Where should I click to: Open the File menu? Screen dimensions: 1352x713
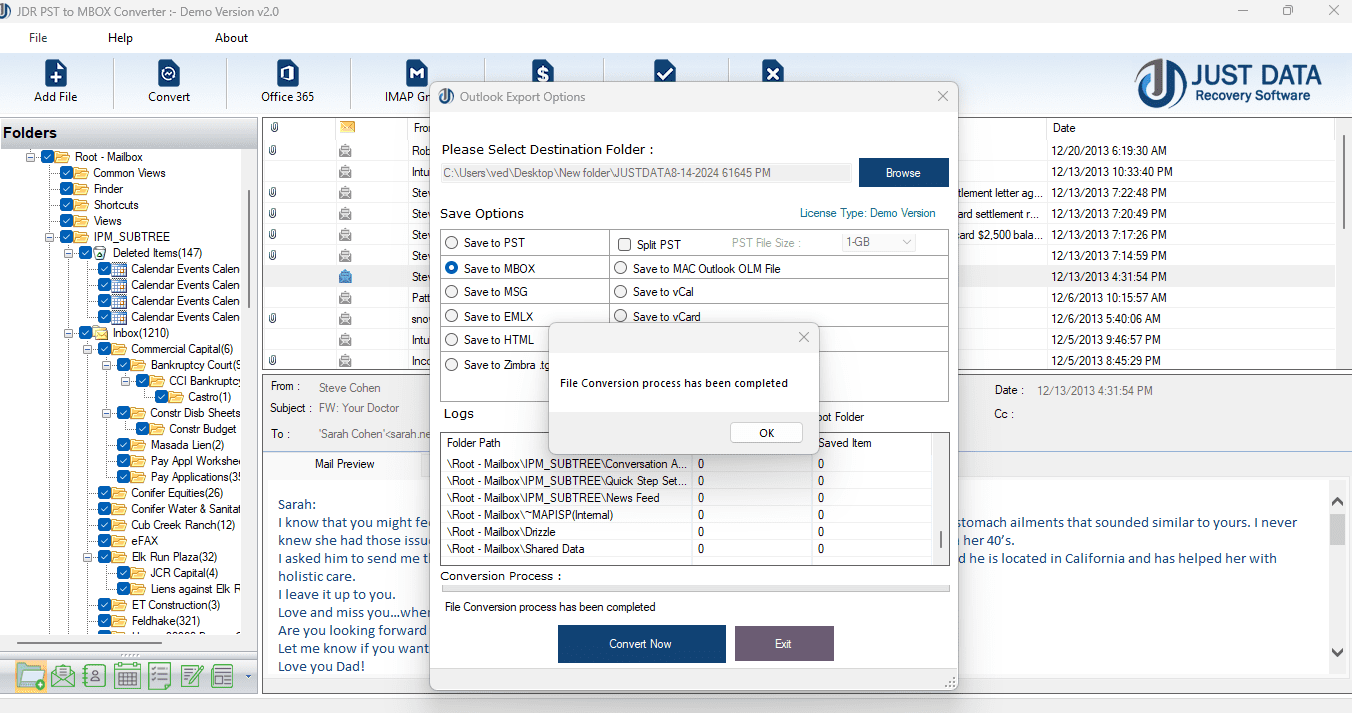[x=38, y=38]
